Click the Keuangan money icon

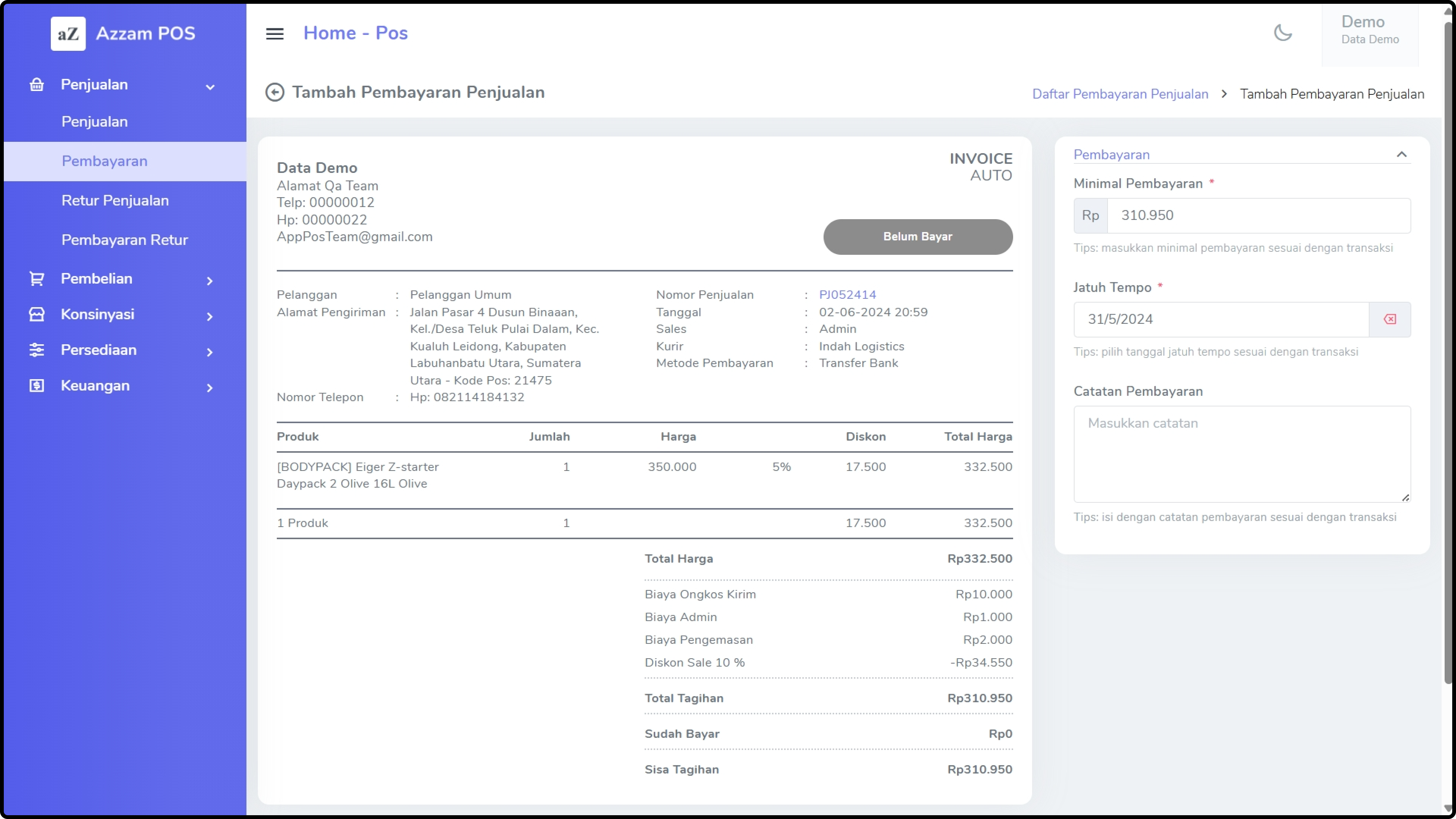(37, 386)
